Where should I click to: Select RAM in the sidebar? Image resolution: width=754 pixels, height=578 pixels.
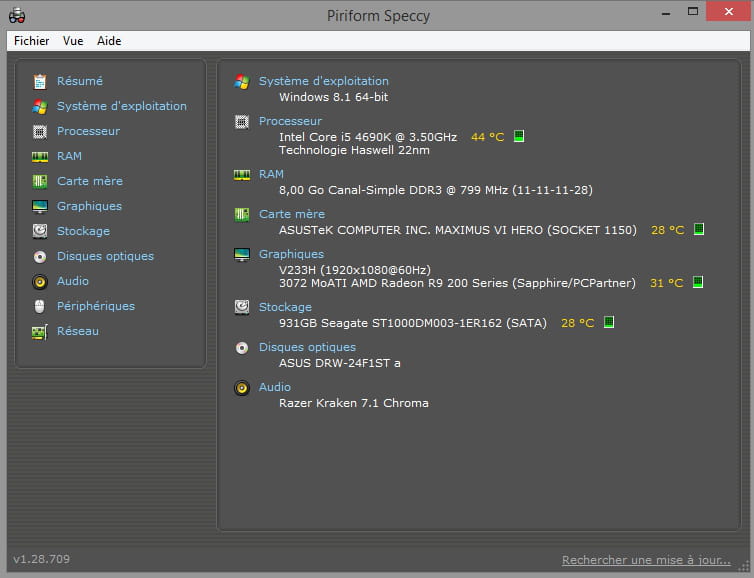pyautogui.click(x=69, y=156)
